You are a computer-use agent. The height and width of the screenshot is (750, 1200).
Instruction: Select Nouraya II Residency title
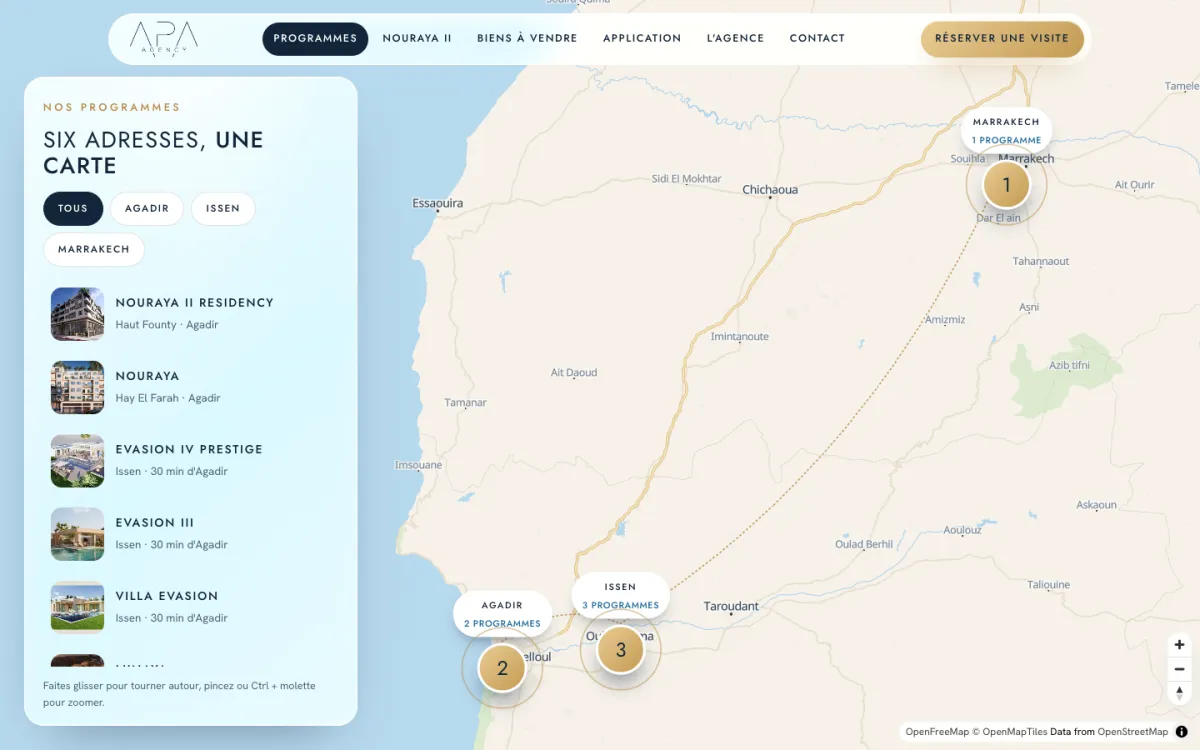coord(194,303)
